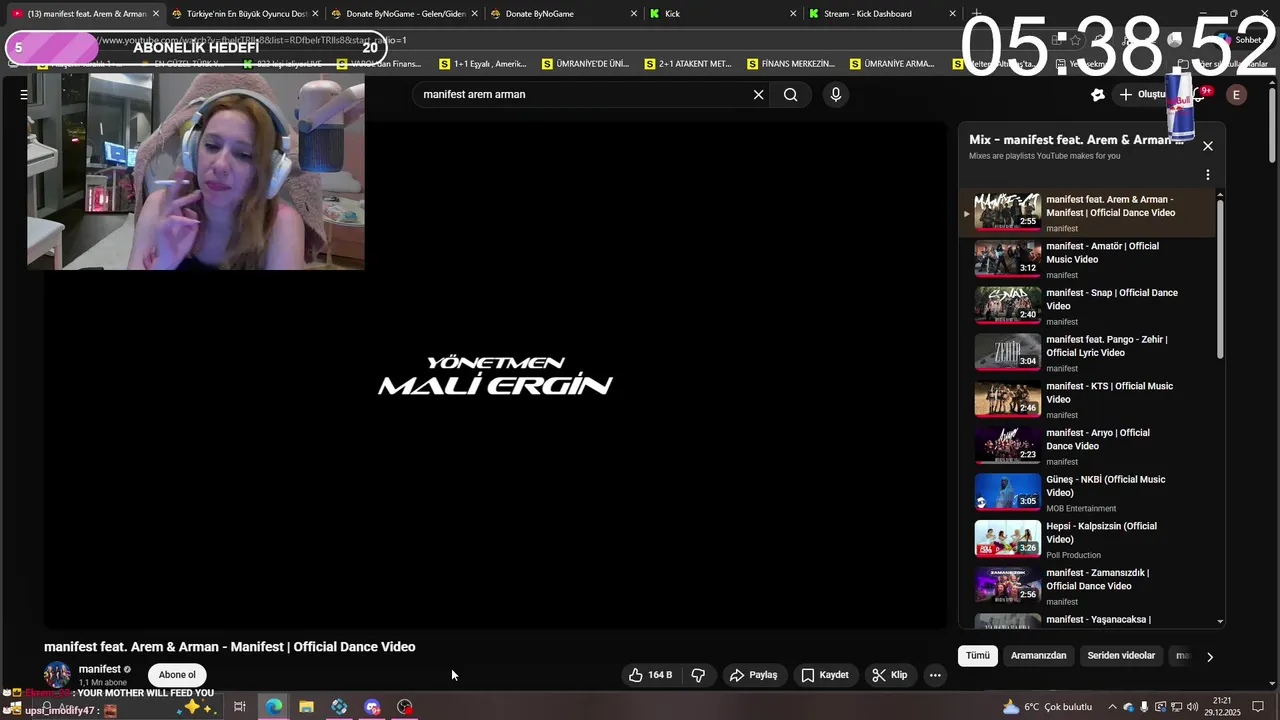This screenshot has width=1280, height=720.
Task: Open Task View in taskbar
Action: point(240,707)
